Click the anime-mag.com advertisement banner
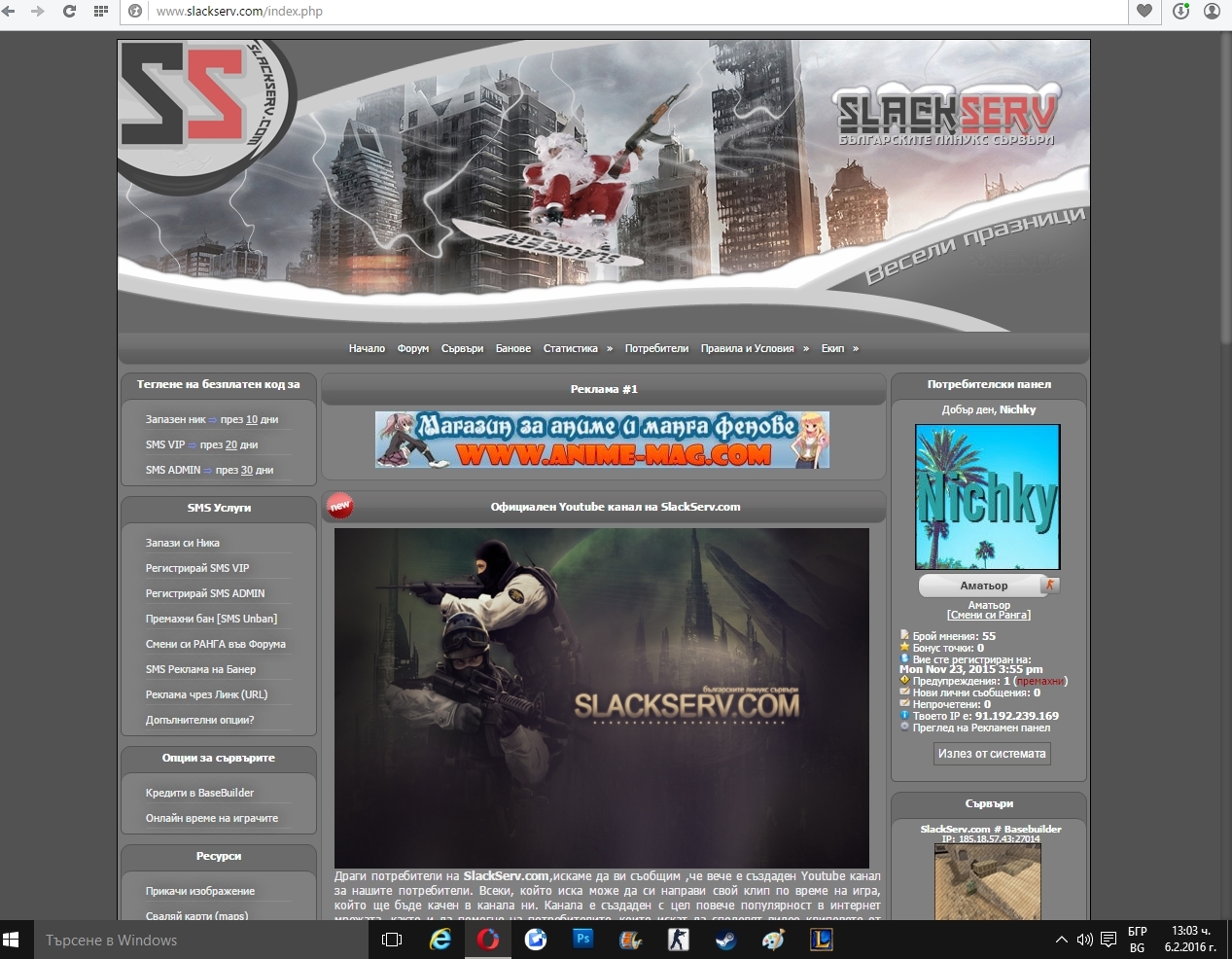Image resolution: width=1232 pixels, height=959 pixels. pos(602,440)
